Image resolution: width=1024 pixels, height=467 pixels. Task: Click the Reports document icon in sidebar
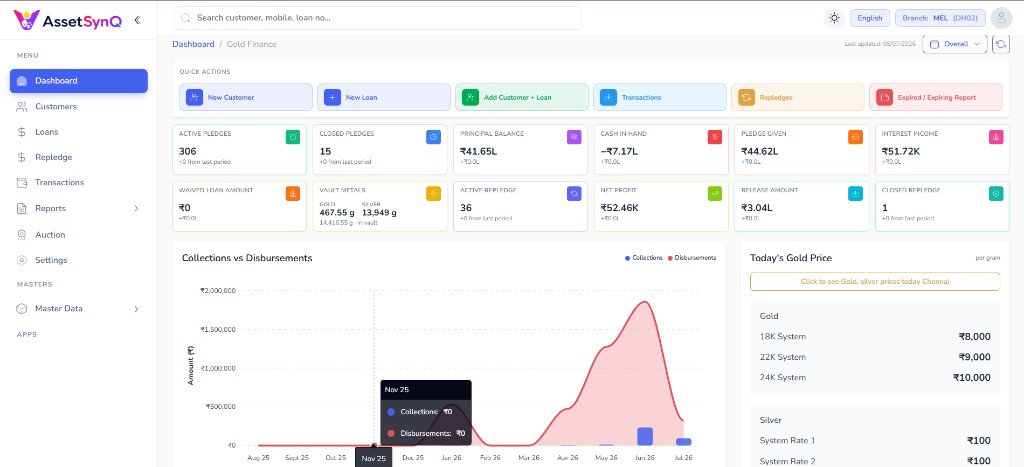pyautogui.click(x=22, y=208)
